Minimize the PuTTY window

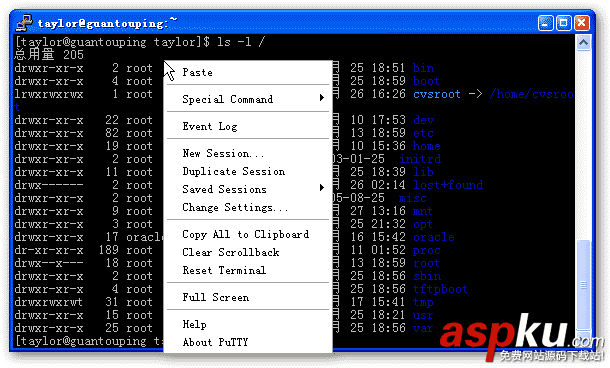click(x=545, y=23)
